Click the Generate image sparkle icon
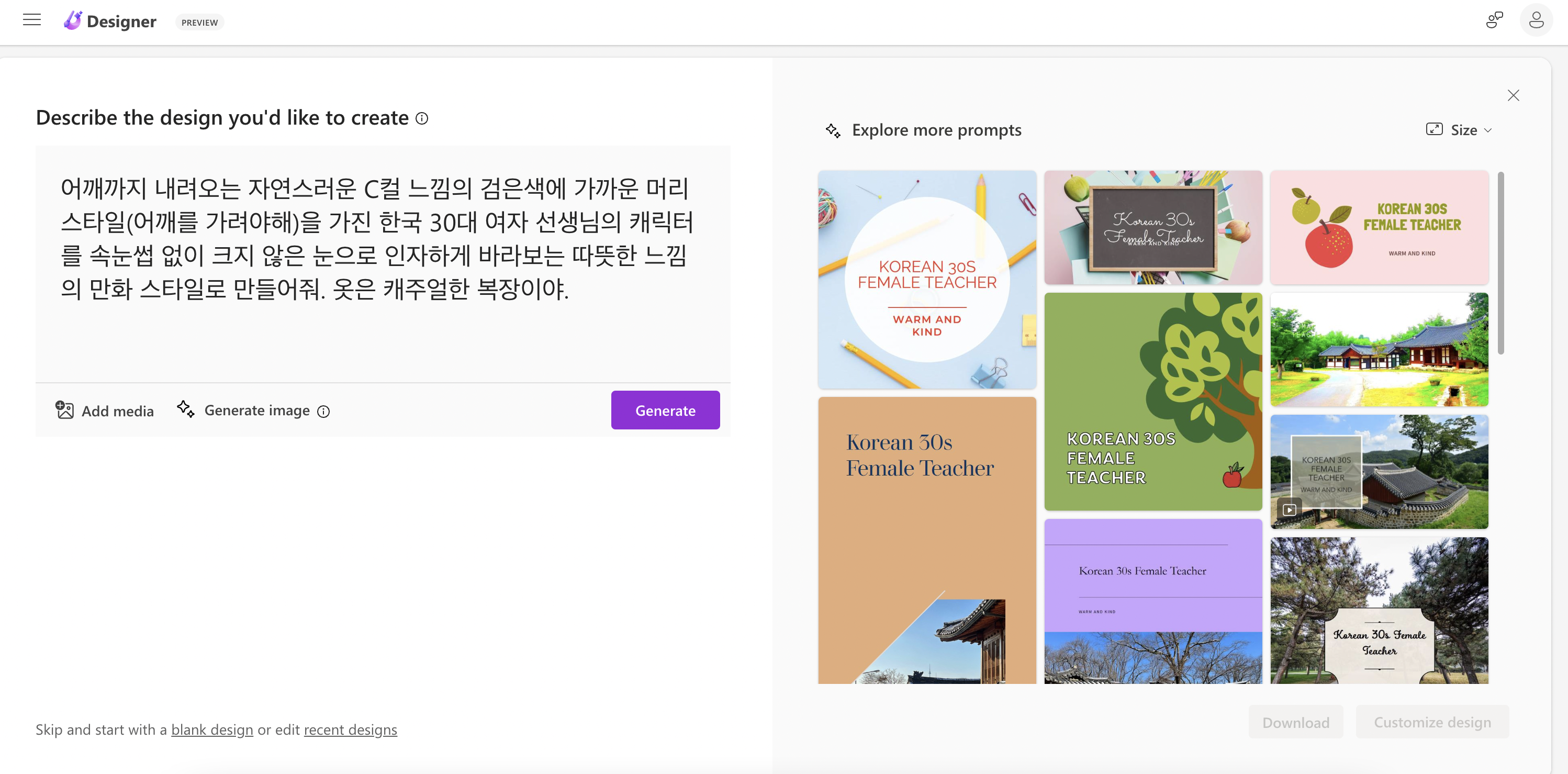 click(x=186, y=408)
